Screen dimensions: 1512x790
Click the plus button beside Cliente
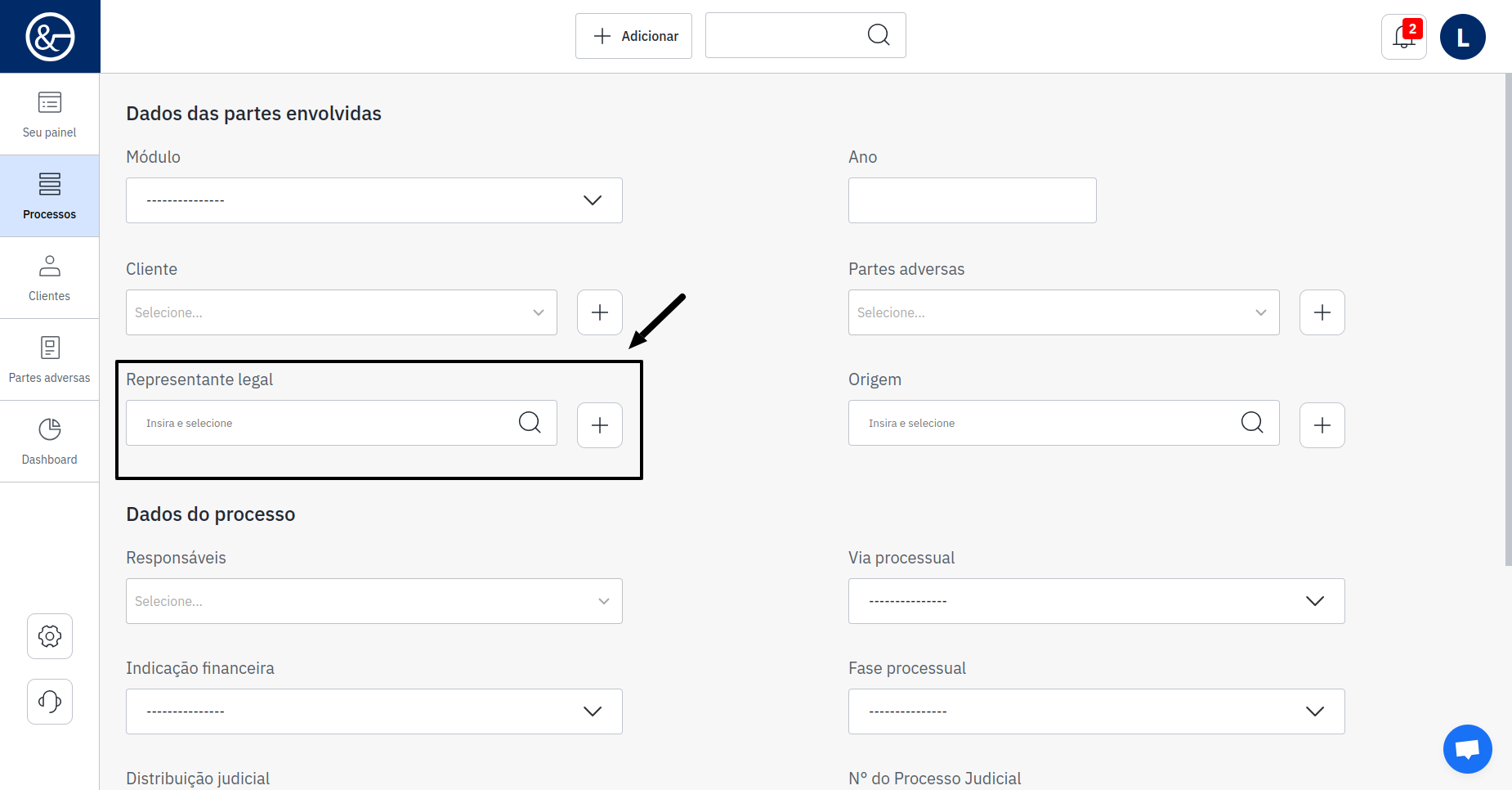[600, 312]
